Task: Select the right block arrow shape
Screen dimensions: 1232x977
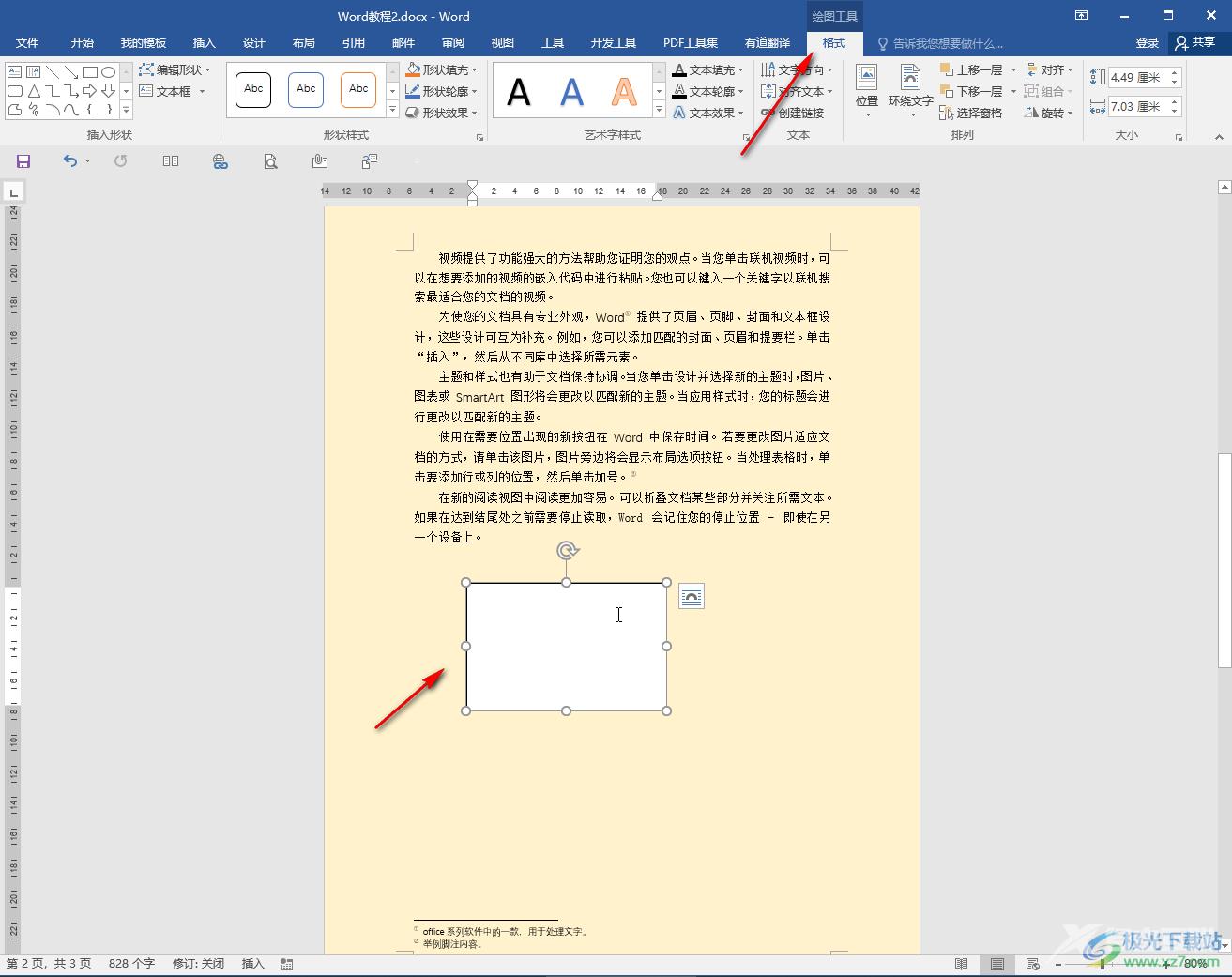Action: tap(90, 91)
